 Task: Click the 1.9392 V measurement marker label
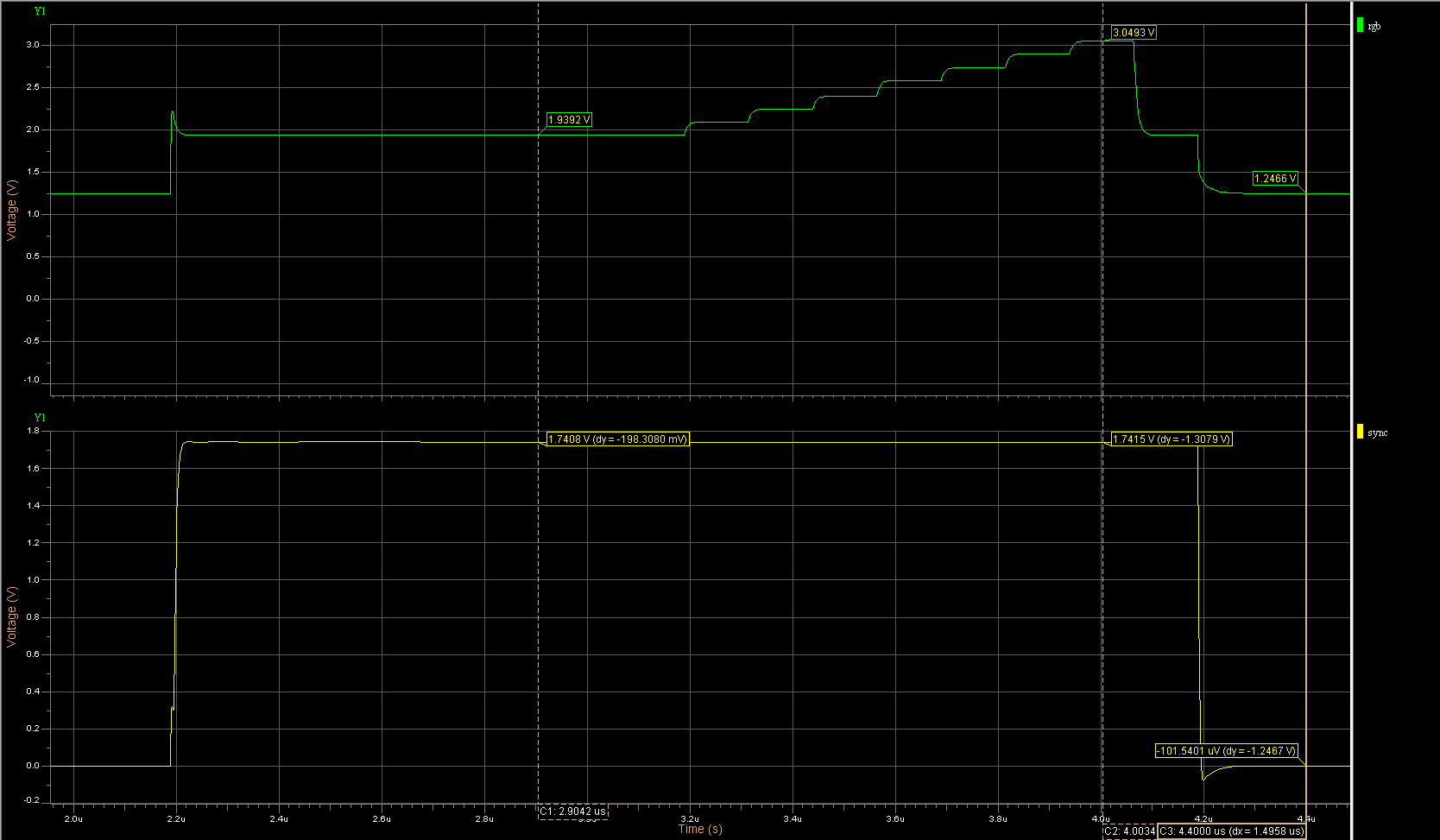[569, 120]
